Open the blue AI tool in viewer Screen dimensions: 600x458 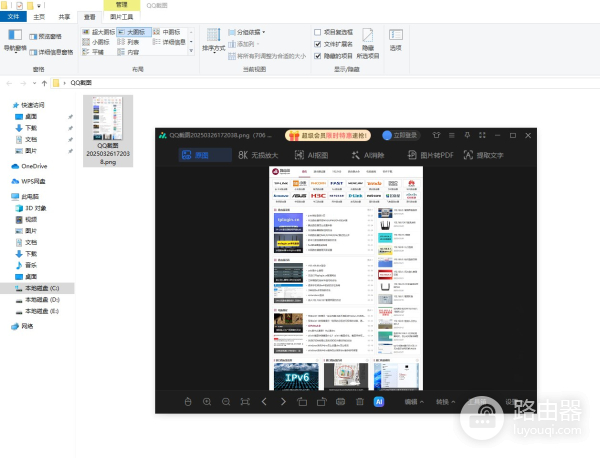[x=379, y=402]
